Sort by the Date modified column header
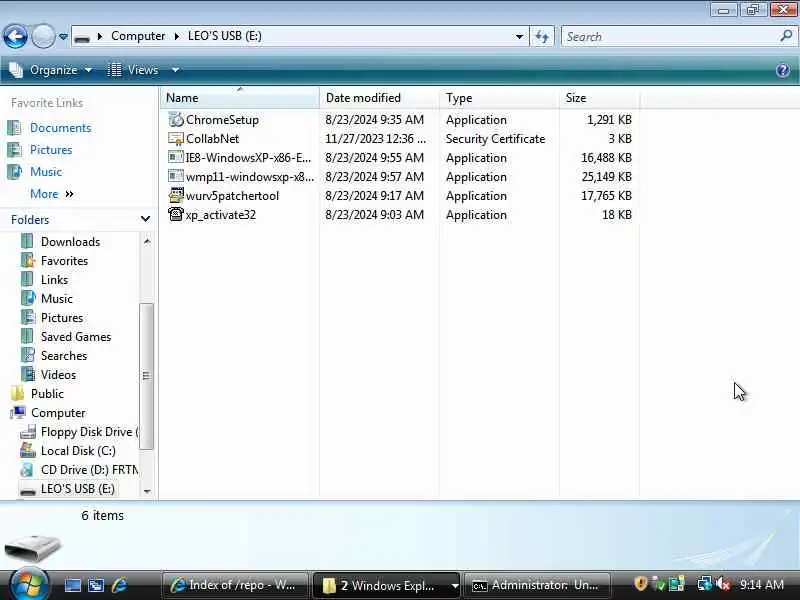This screenshot has width=800, height=600. pyautogui.click(x=379, y=97)
